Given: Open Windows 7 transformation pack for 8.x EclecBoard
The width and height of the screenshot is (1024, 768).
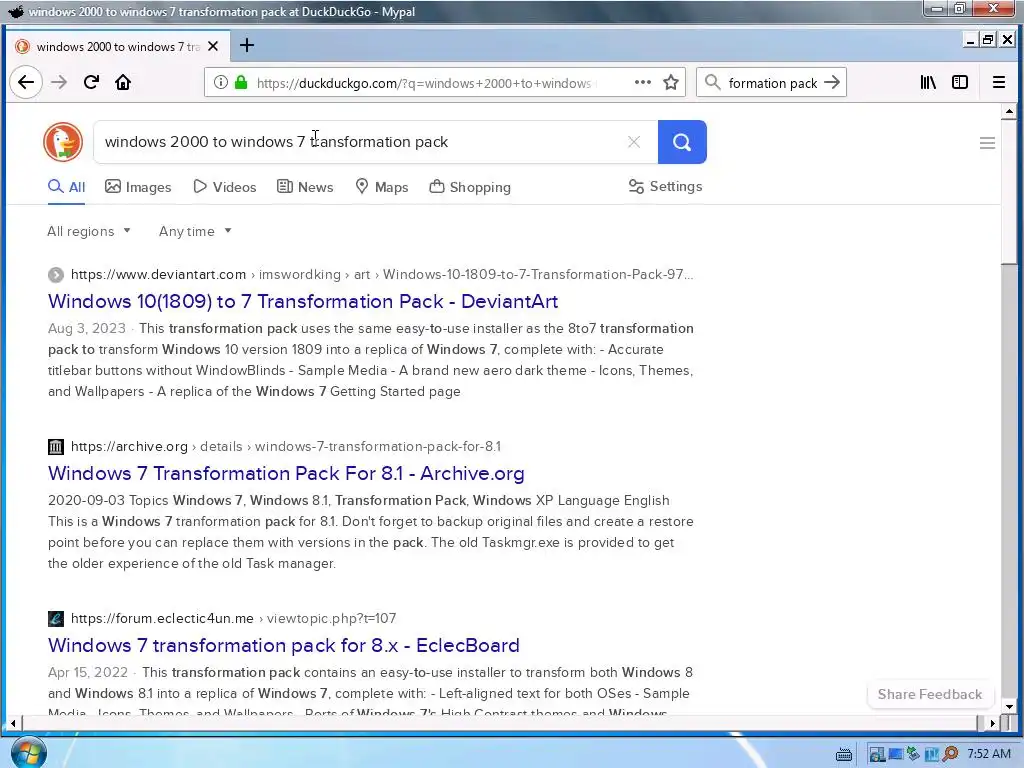Looking at the screenshot, I should click(x=283, y=645).
